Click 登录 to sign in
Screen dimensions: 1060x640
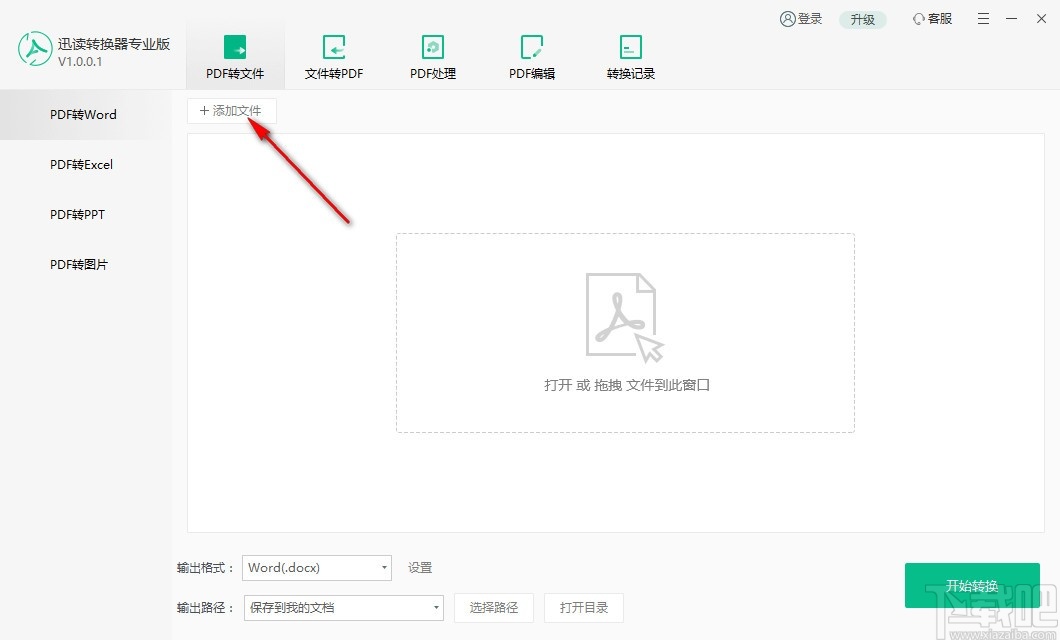[x=801, y=18]
